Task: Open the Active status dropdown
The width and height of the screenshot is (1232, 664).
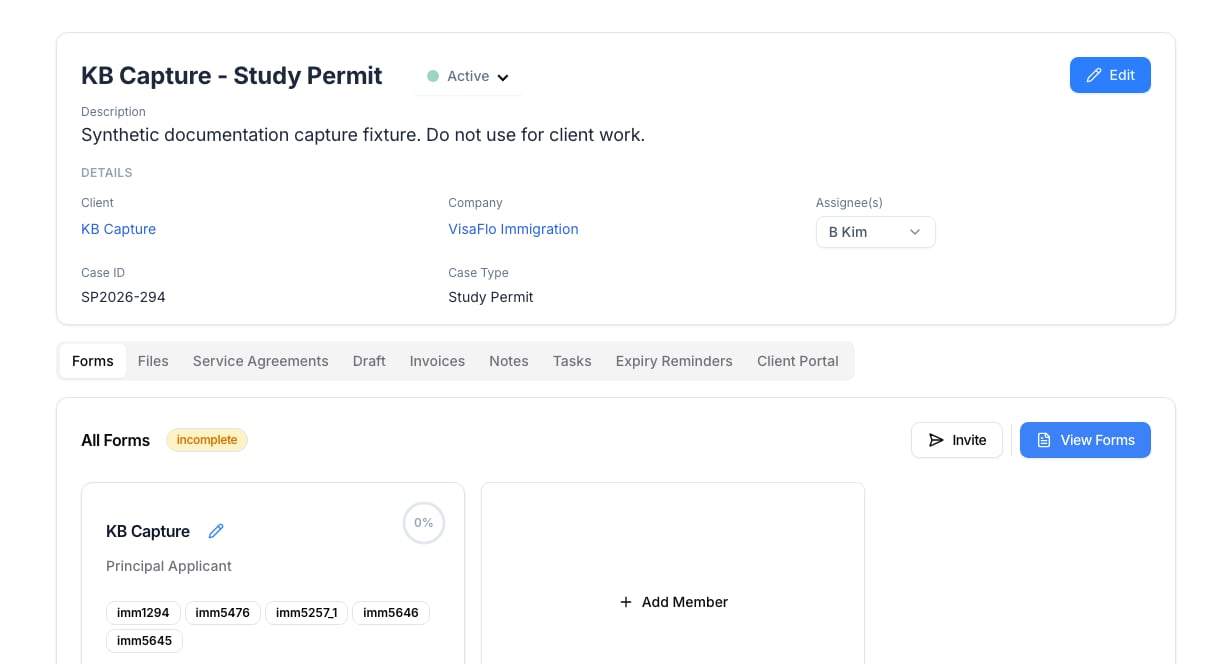Action: [x=468, y=76]
